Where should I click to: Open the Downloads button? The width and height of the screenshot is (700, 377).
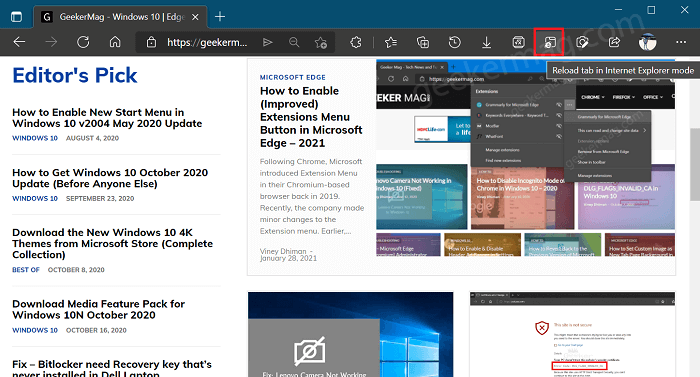(487, 42)
